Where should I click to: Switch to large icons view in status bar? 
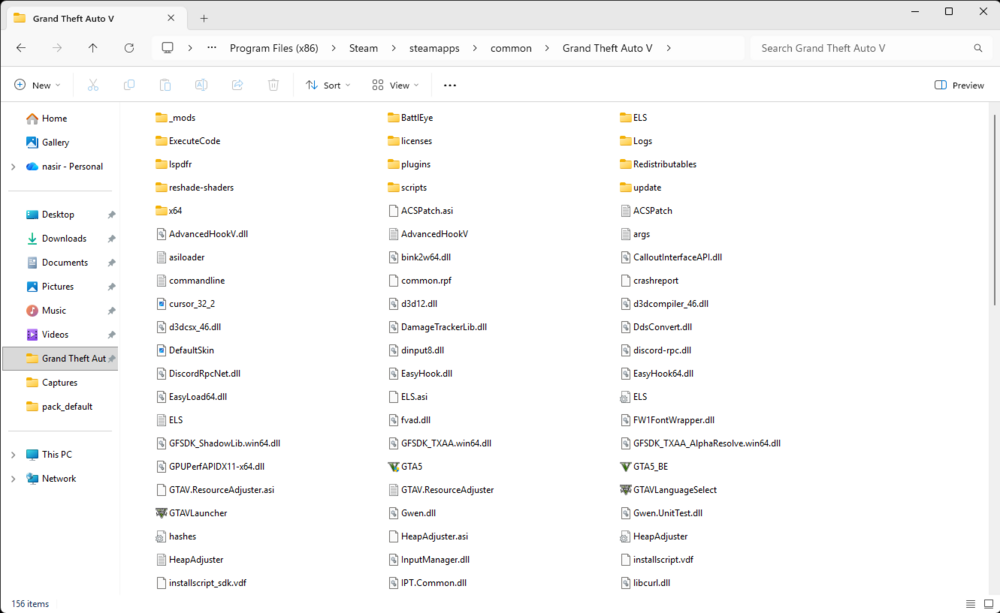click(x=989, y=603)
